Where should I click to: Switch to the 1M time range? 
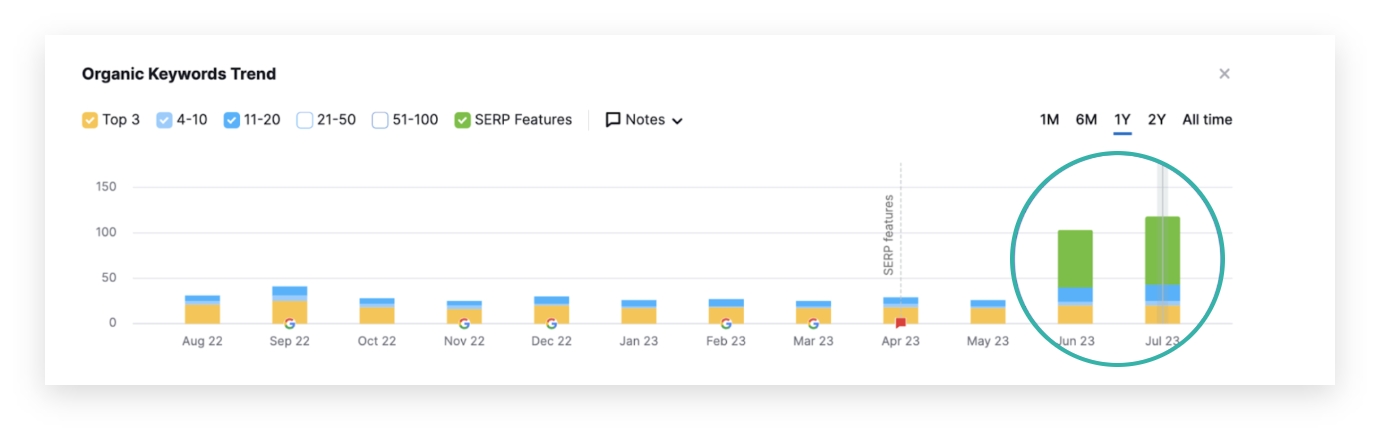(1049, 120)
